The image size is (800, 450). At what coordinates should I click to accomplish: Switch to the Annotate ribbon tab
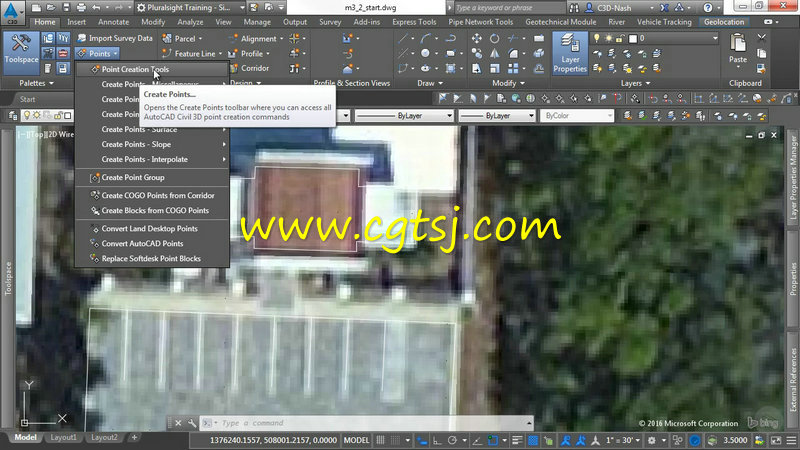click(113, 22)
